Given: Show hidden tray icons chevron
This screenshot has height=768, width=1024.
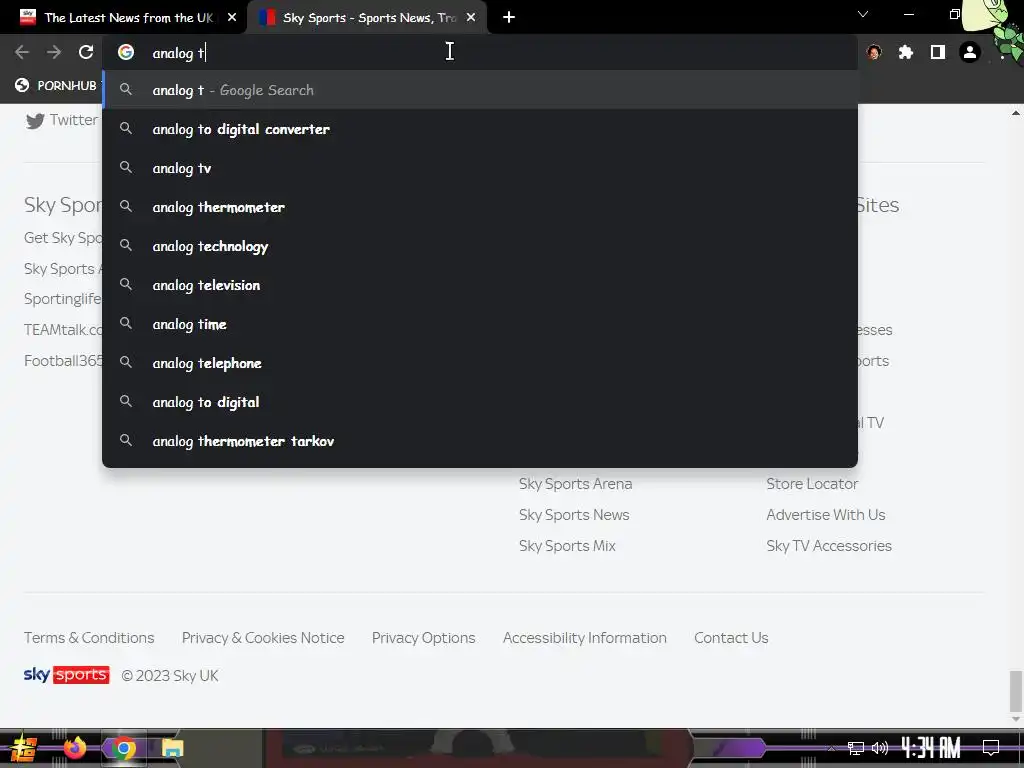Looking at the screenshot, I should pos(831,748).
